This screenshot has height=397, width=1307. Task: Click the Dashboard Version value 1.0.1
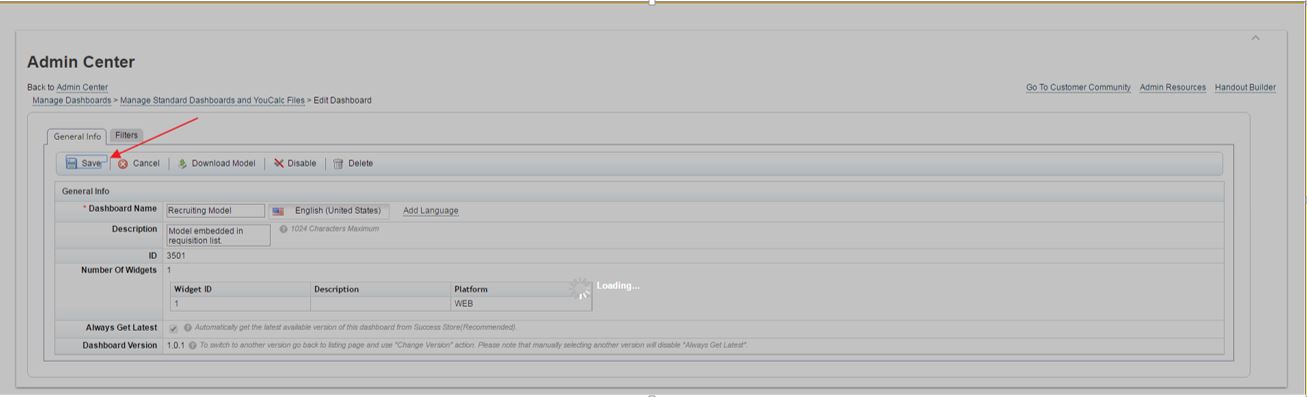coord(175,346)
